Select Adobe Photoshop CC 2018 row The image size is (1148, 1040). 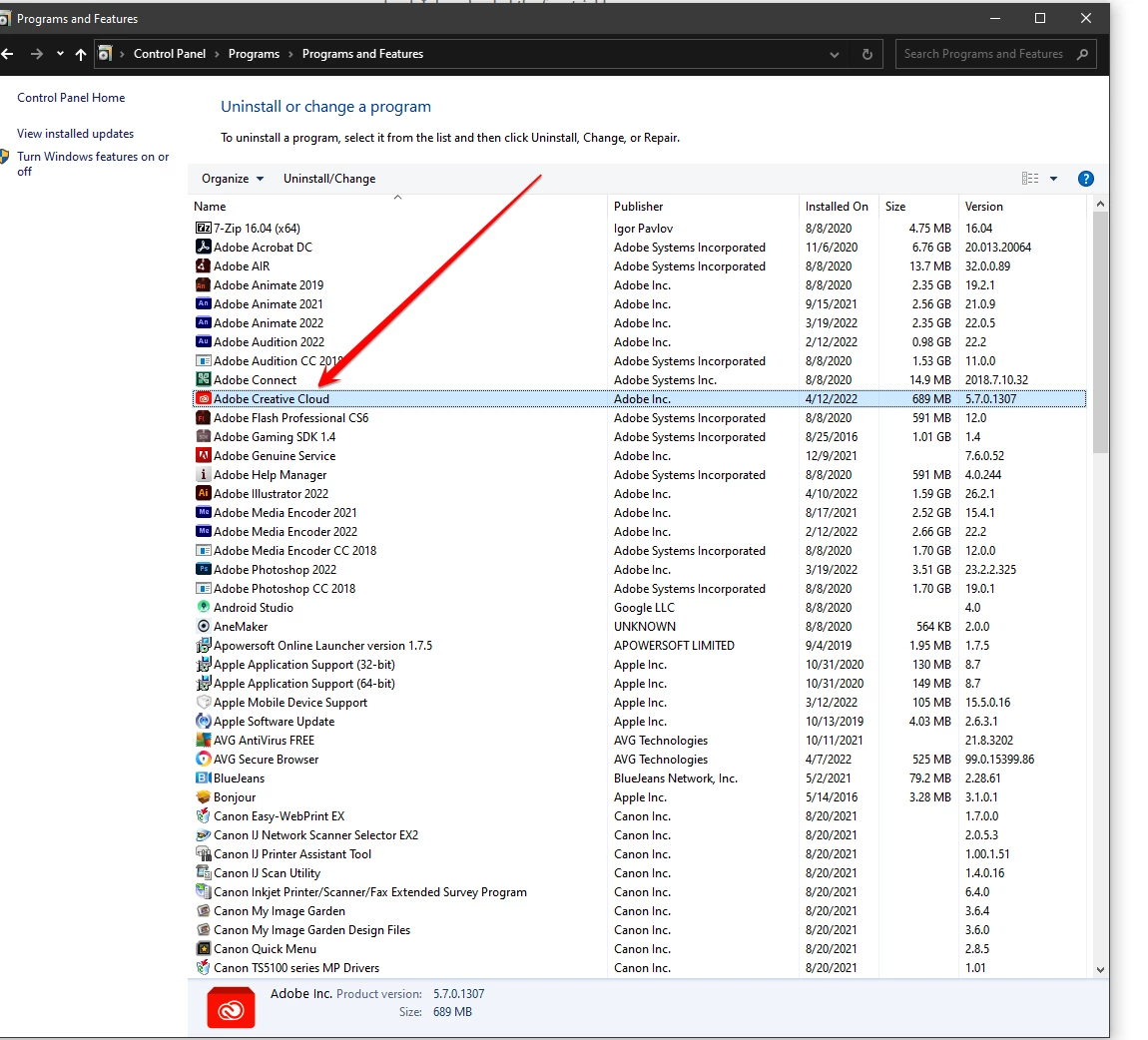tap(639, 589)
